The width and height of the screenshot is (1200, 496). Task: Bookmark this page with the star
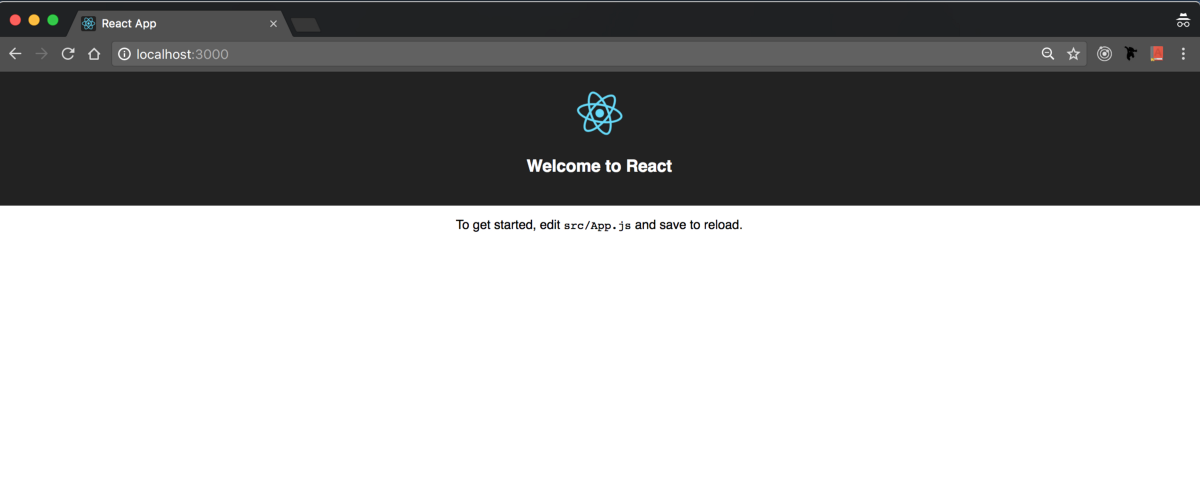coord(1073,54)
